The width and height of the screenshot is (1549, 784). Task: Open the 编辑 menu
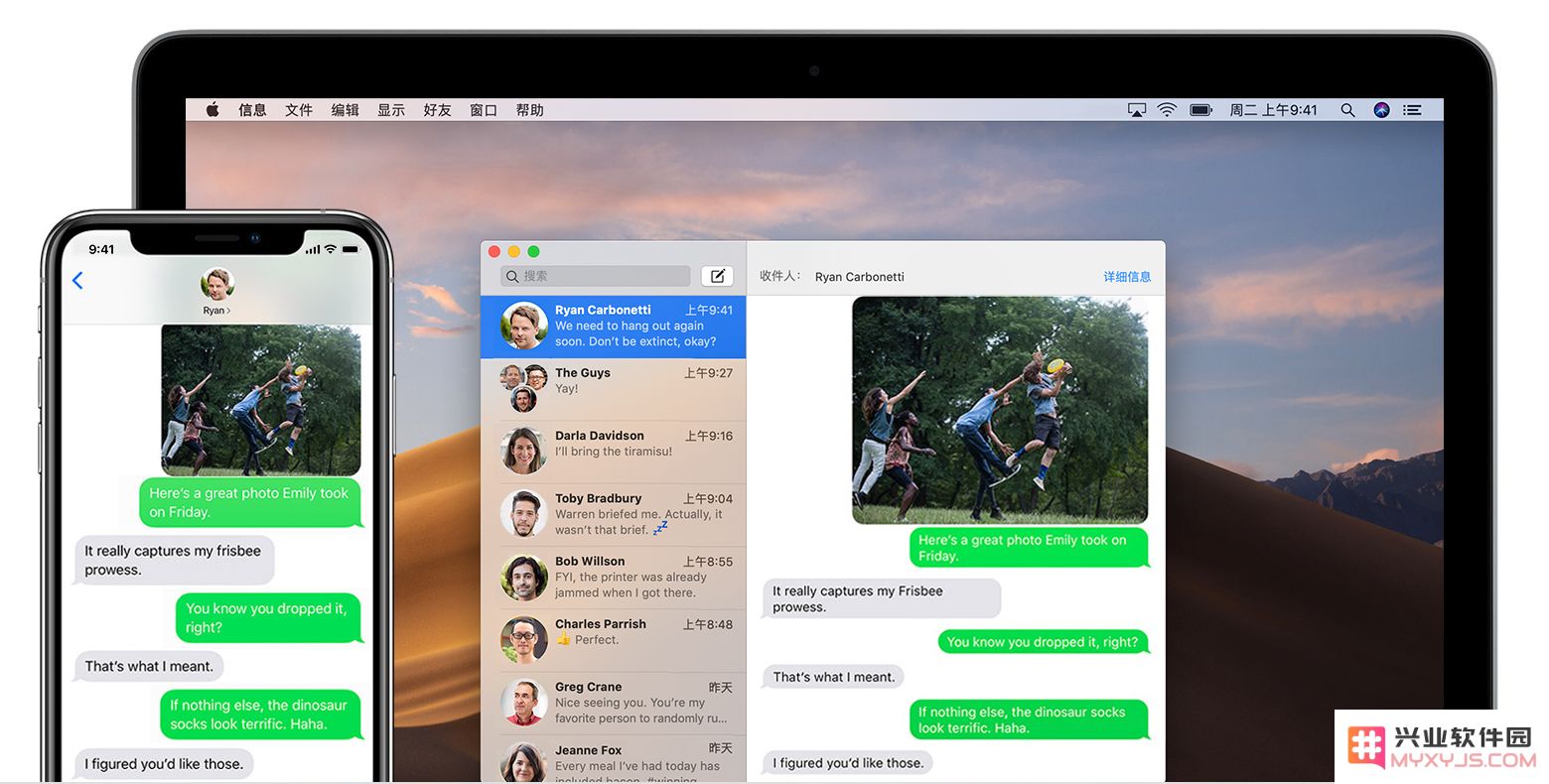(345, 110)
